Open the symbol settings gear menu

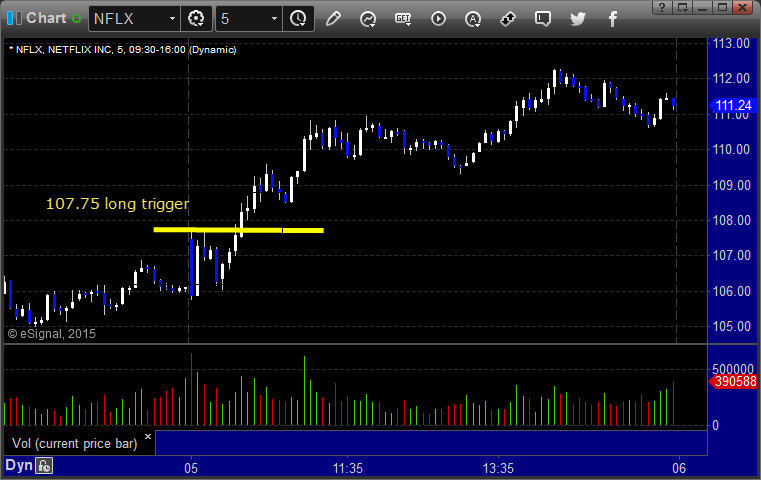196,19
